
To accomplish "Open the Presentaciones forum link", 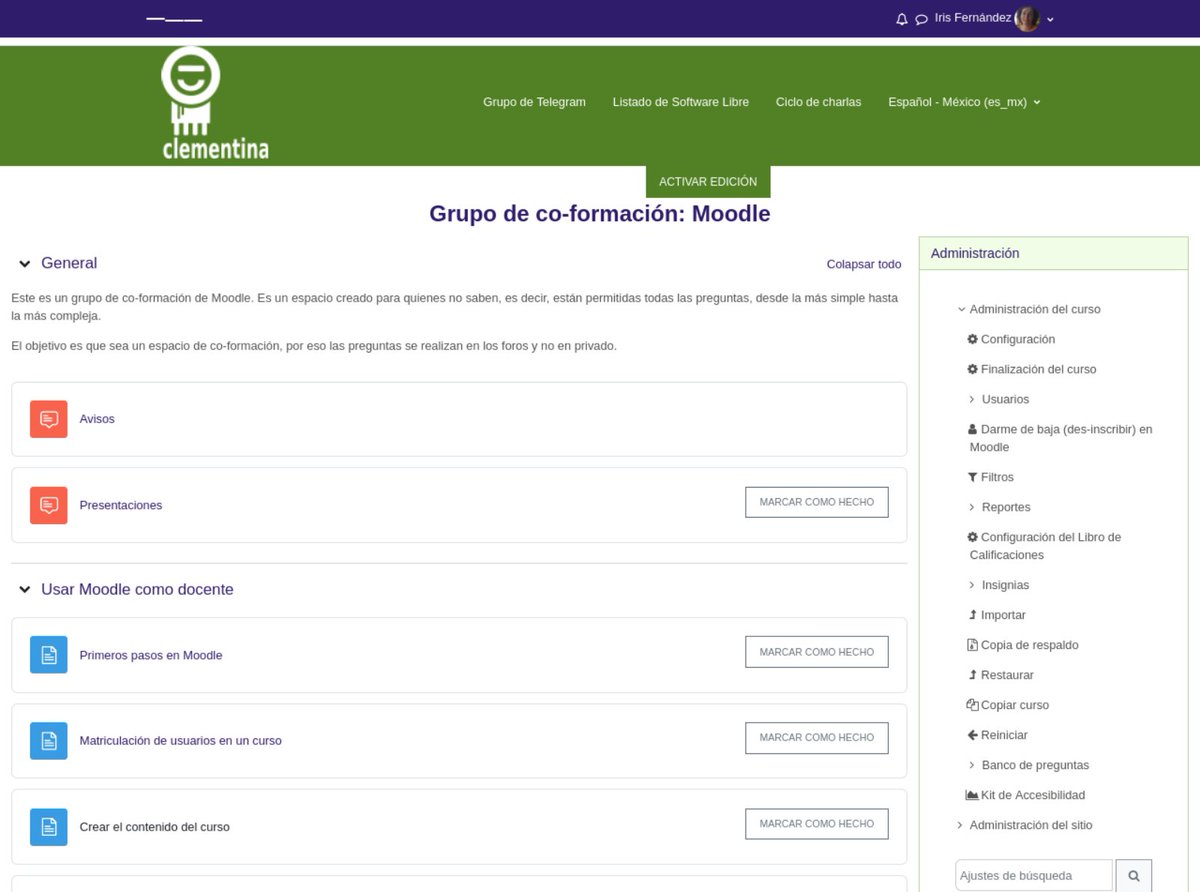I will pyautogui.click(x=121, y=505).
